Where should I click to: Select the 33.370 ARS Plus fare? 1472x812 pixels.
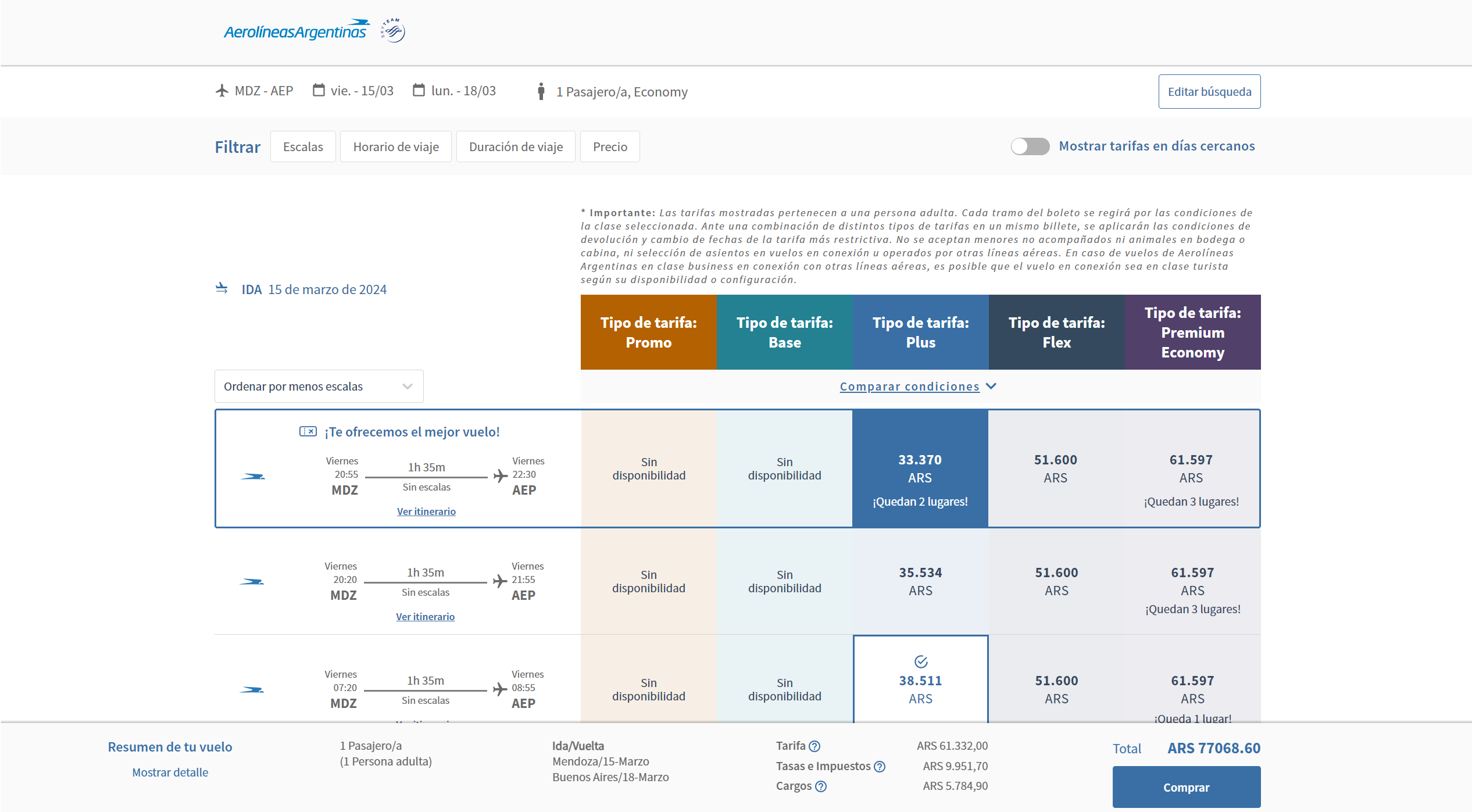click(920, 468)
